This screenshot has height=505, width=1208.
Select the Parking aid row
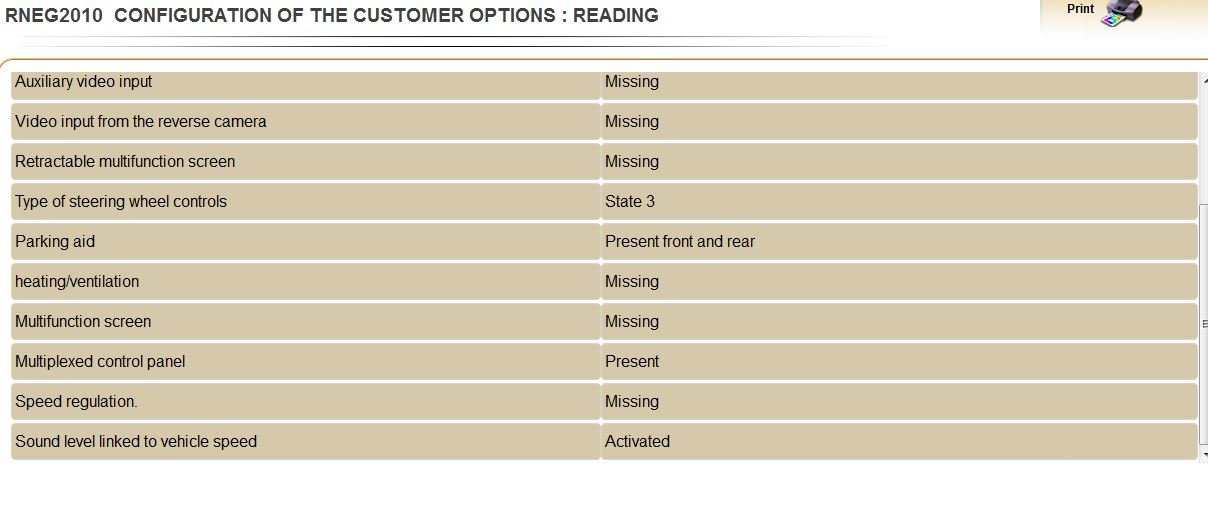(604, 242)
